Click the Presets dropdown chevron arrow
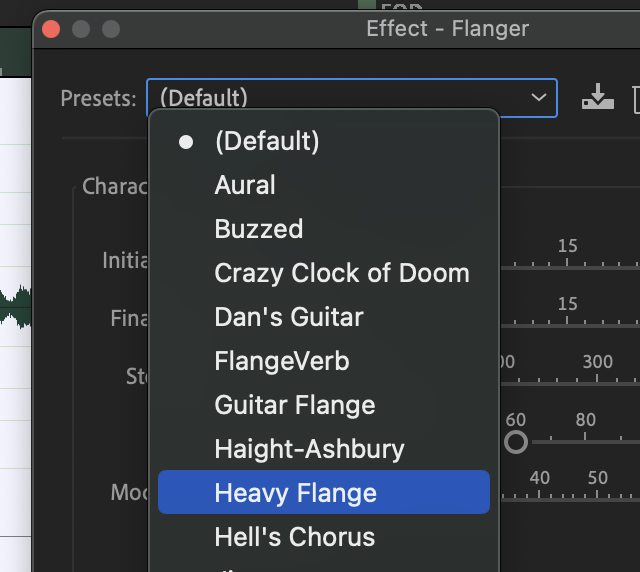 pyautogui.click(x=539, y=97)
